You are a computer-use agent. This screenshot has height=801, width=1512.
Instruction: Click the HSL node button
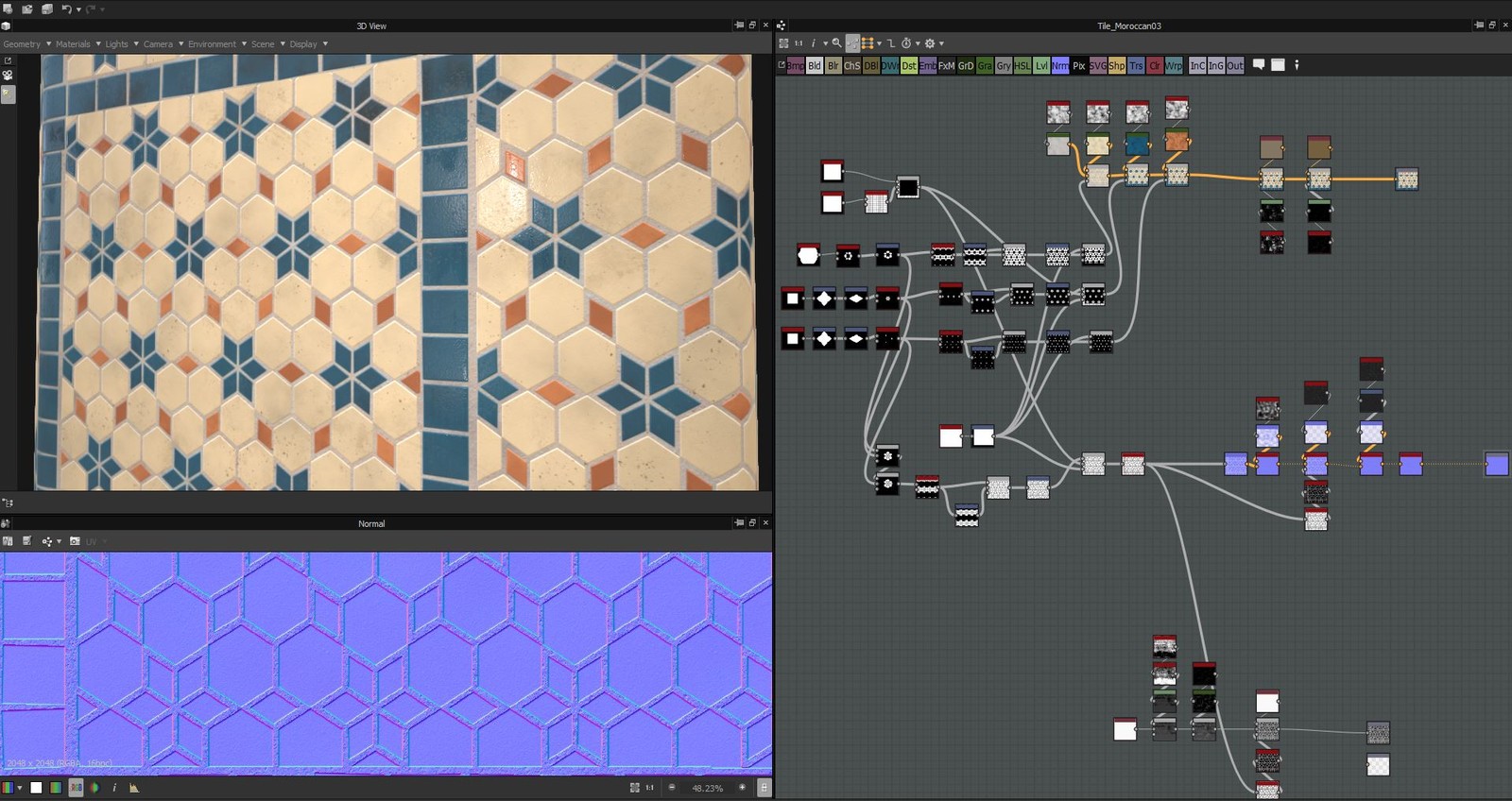[x=1022, y=65]
